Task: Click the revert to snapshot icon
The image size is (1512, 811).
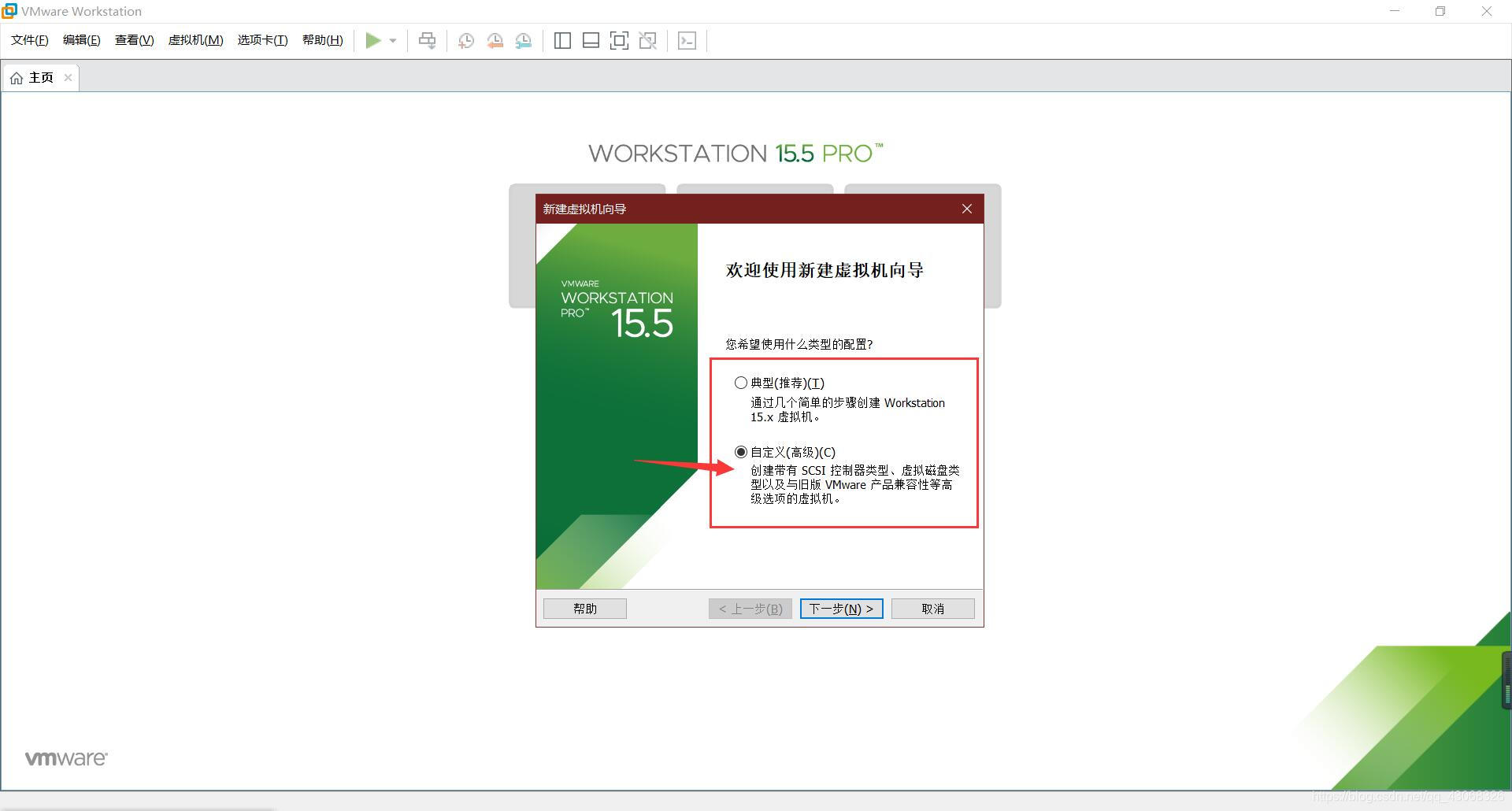Action: (x=495, y=41)
